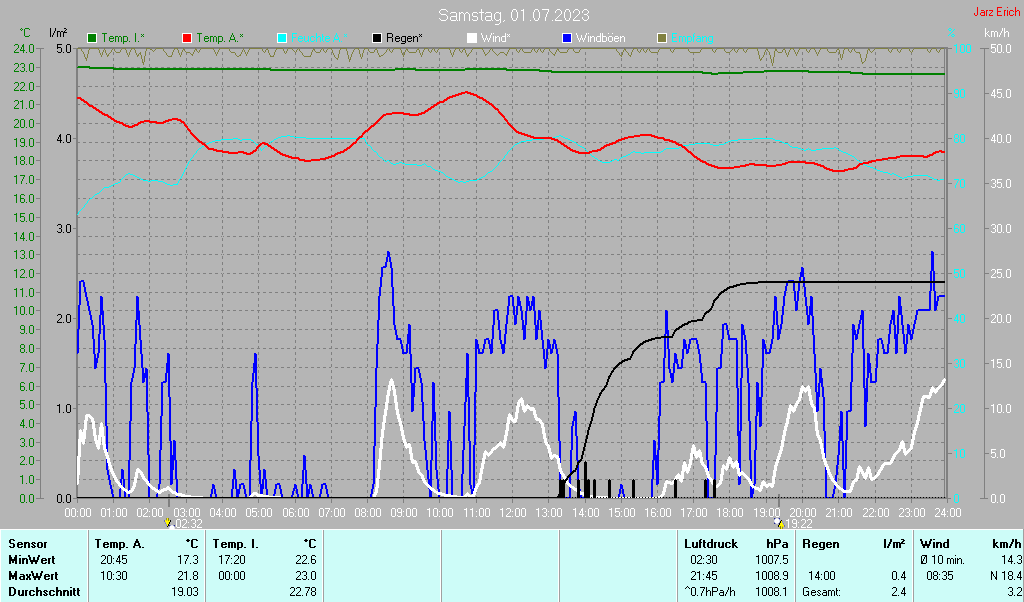
Task: Click the pressure maximum '1008.9'
Action: 772,577
